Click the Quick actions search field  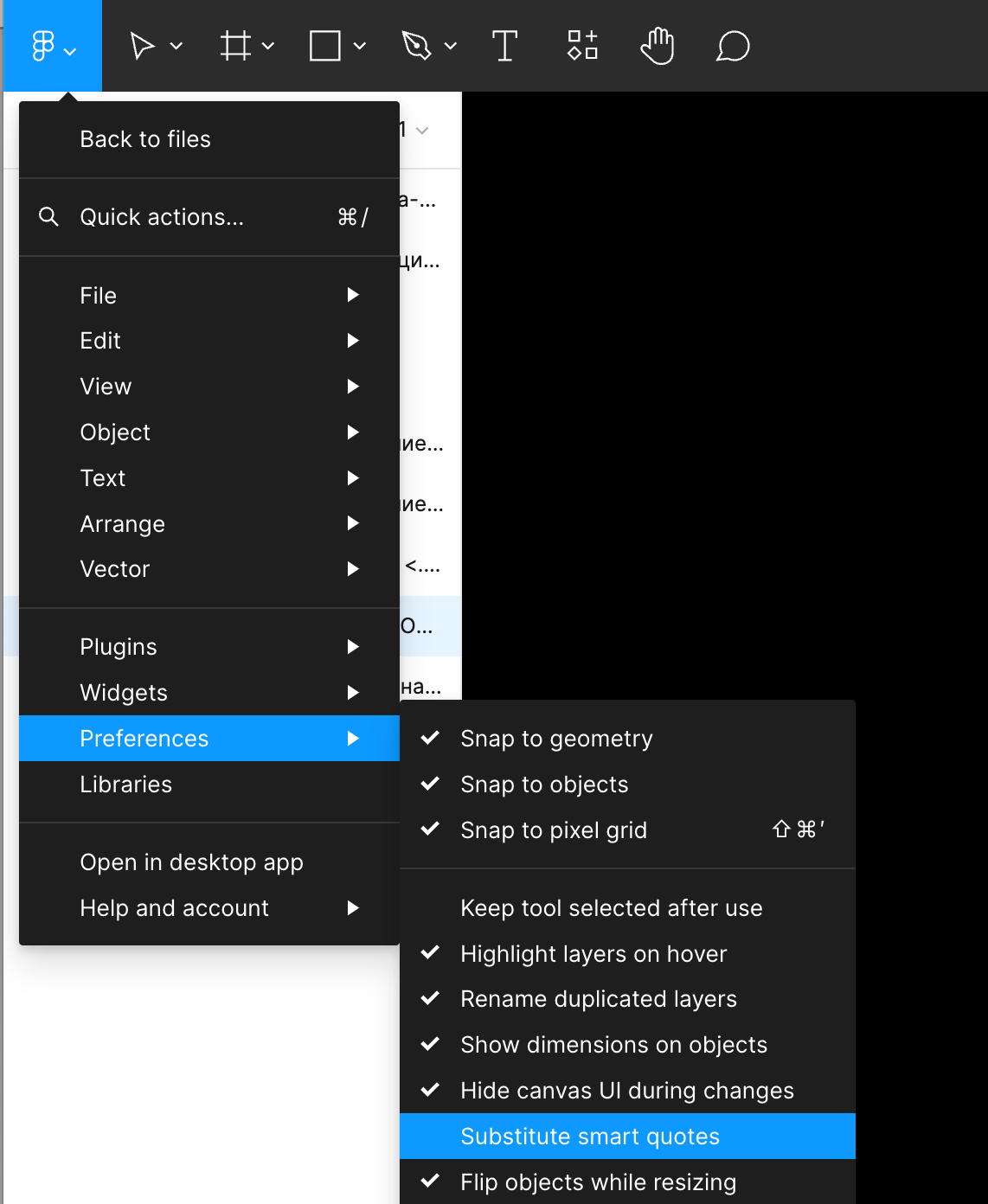pos(162,217)
